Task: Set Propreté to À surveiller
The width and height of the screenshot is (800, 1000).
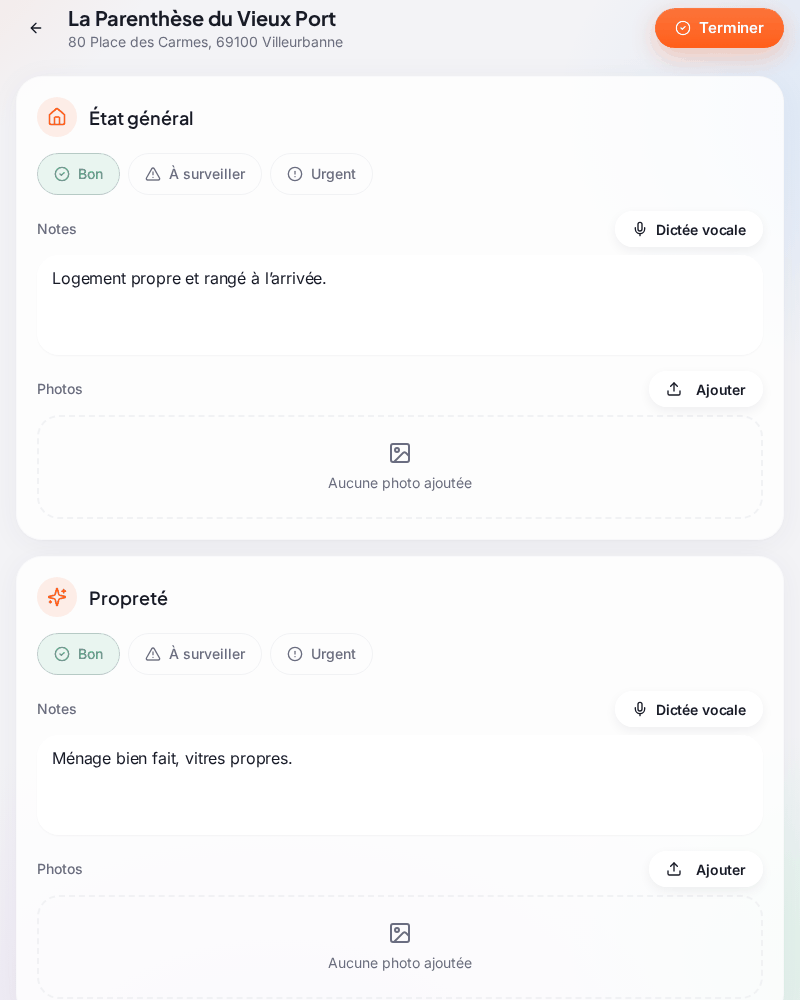Action: [x=195, y=654]
